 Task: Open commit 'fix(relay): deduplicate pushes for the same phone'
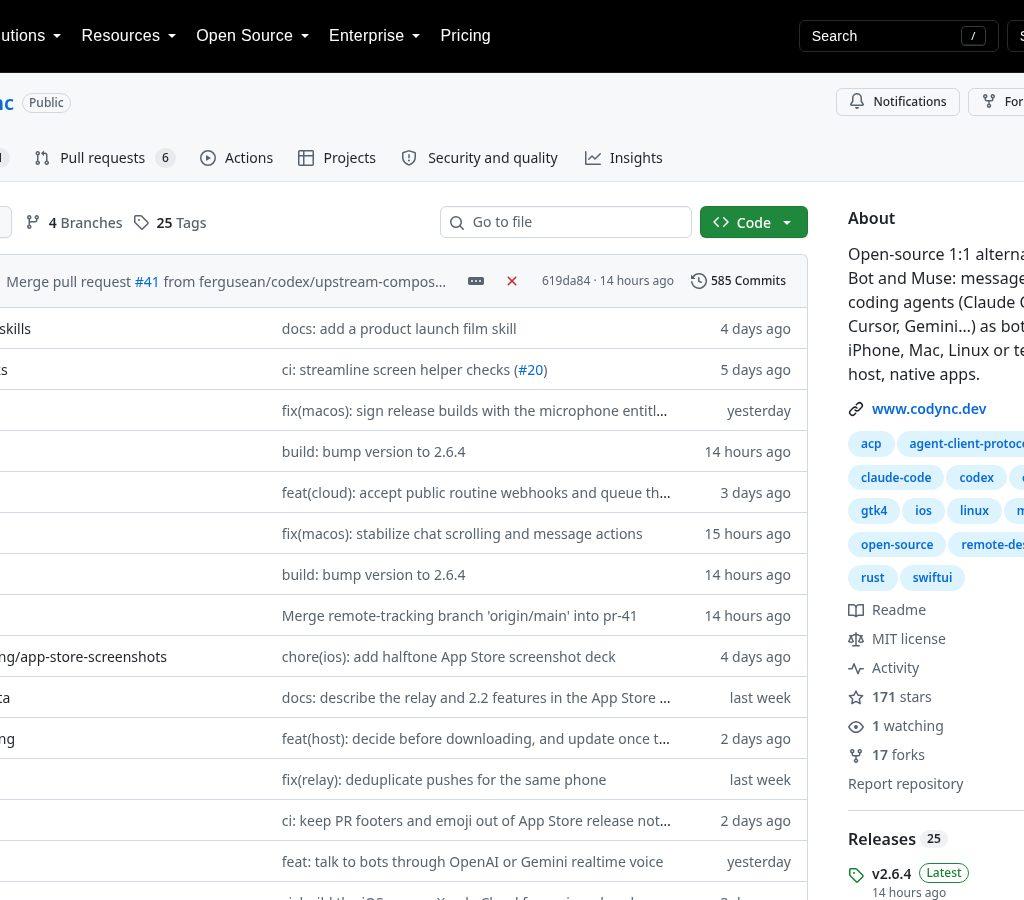444,780
